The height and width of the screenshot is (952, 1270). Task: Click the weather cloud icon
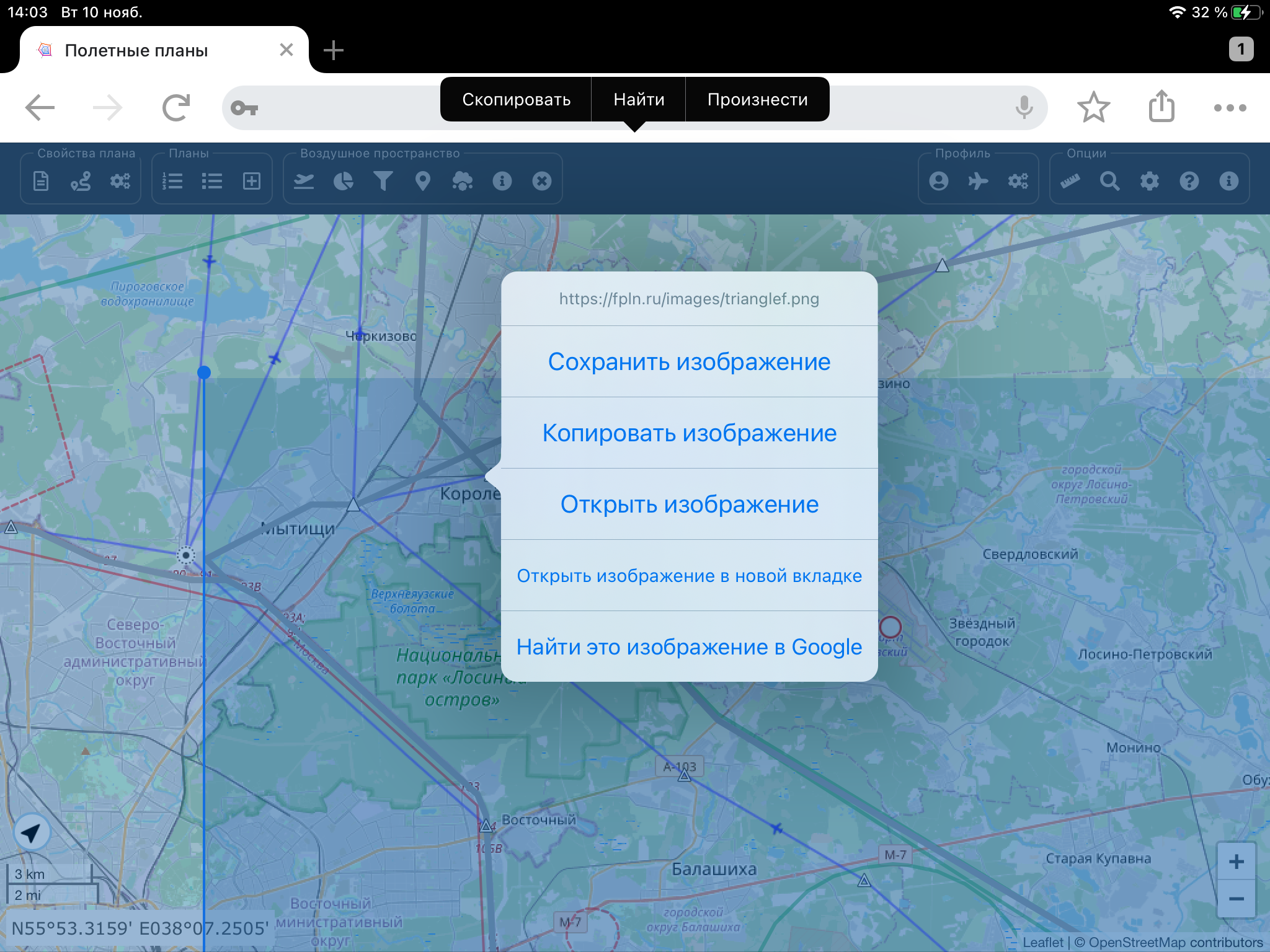462,181
